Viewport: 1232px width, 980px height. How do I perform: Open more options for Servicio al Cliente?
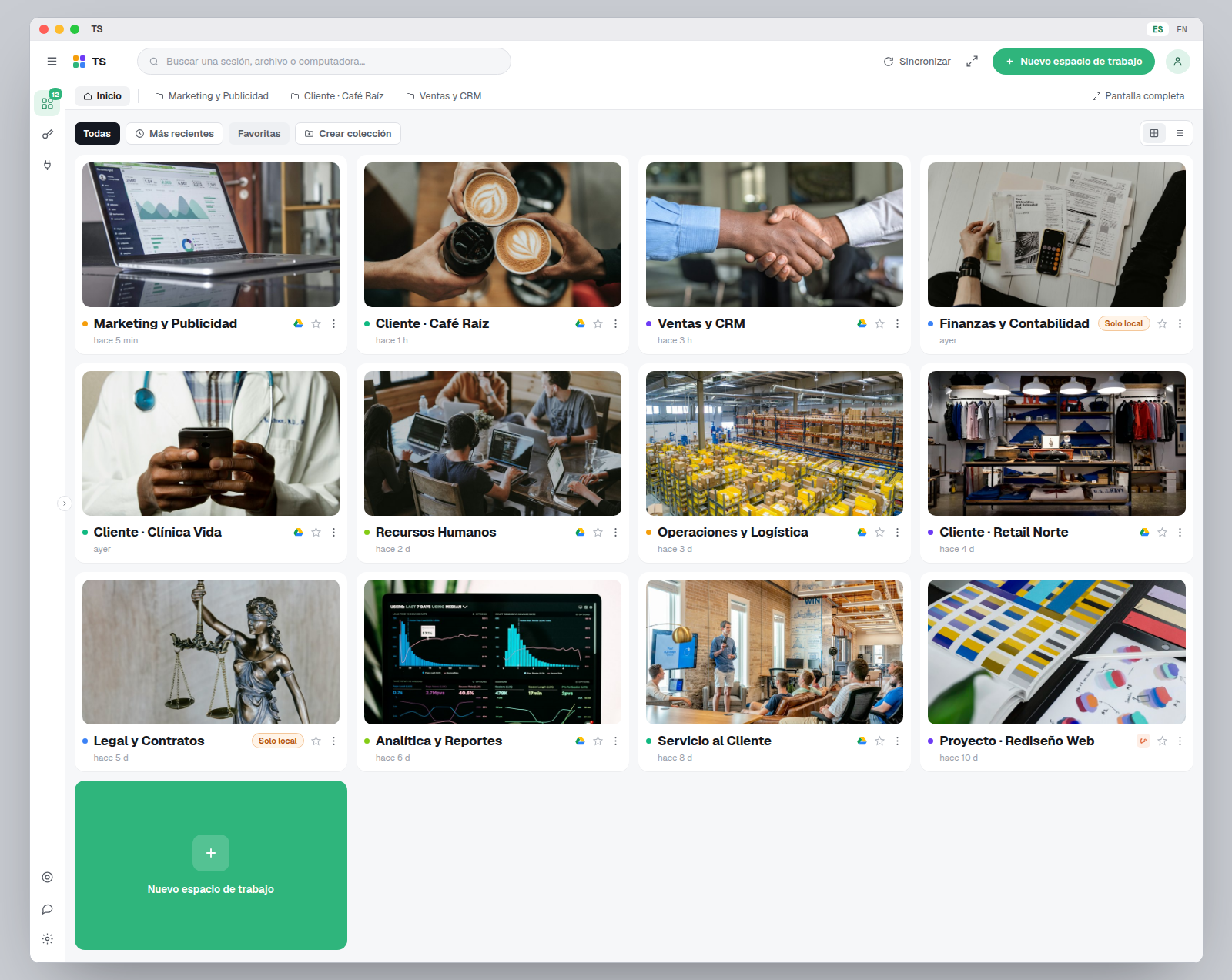897,741
